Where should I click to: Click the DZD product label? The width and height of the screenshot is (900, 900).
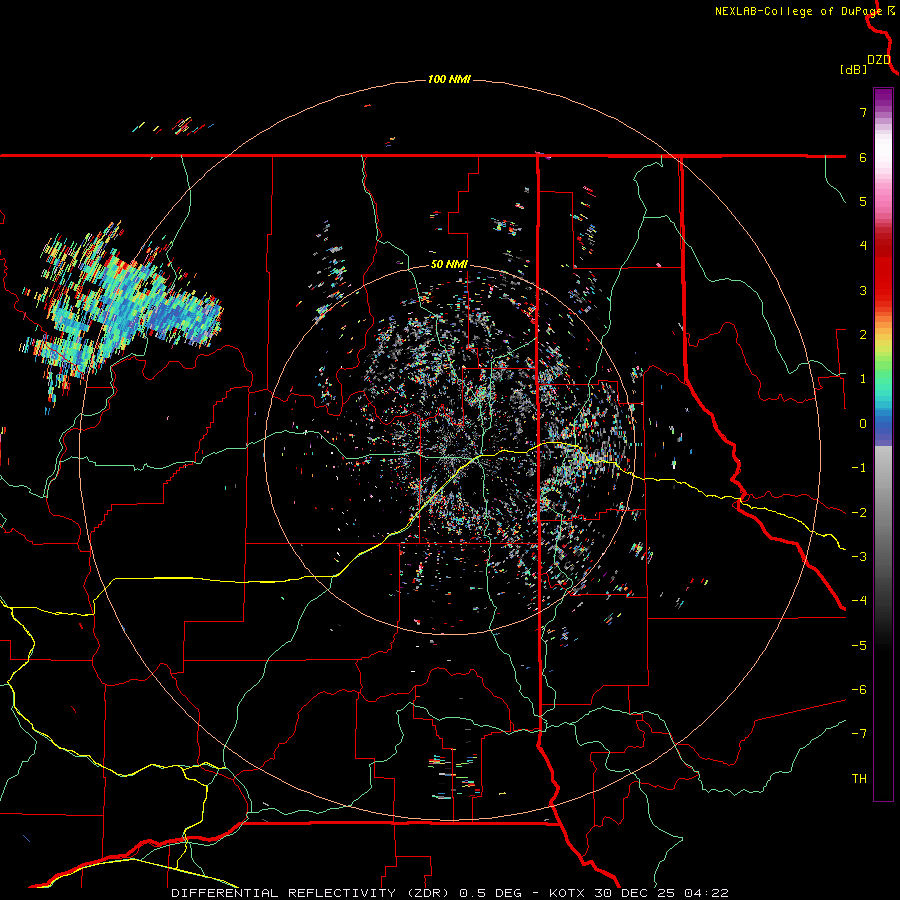click(x=879, y=60)
